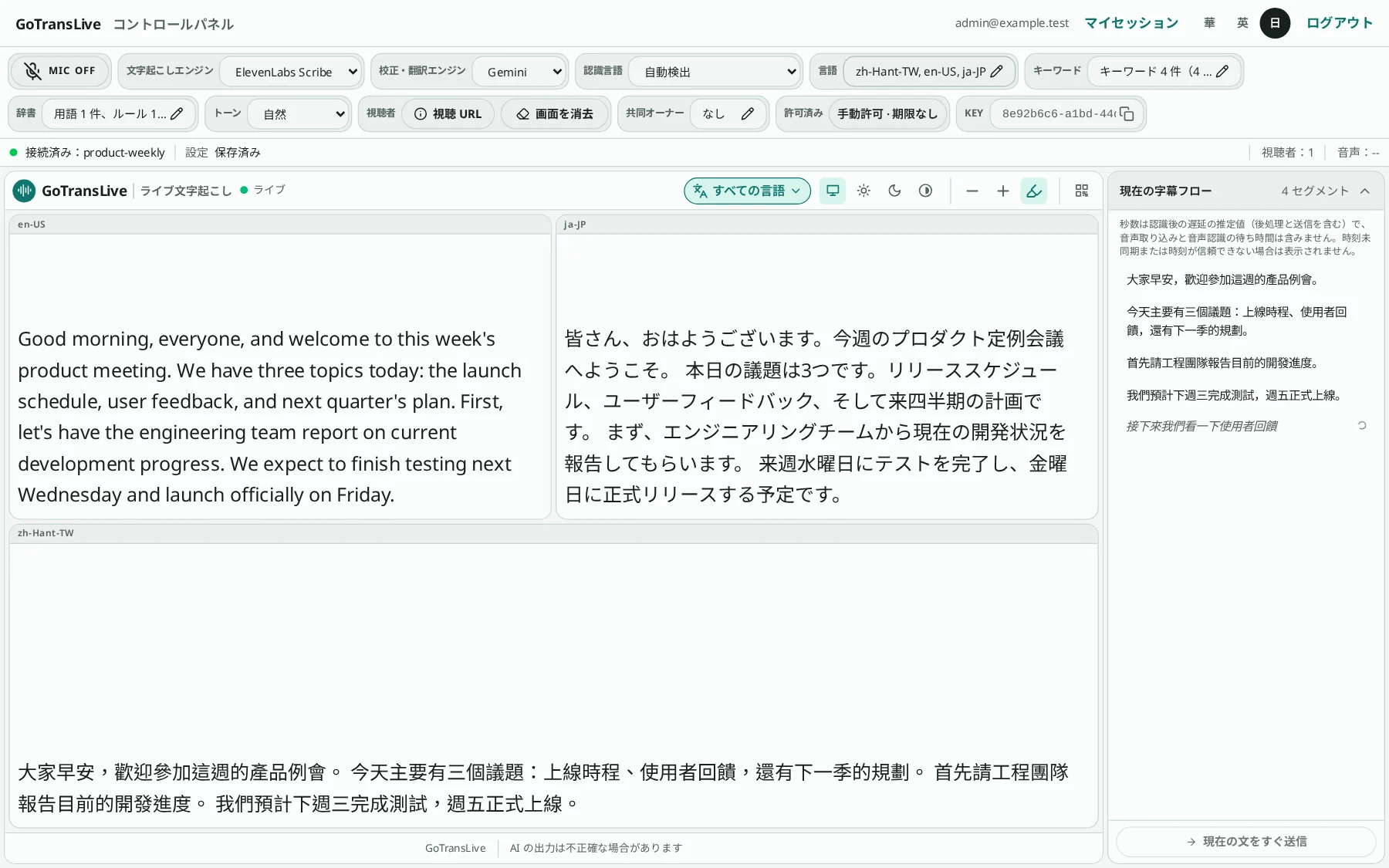The width and height of the screenshot is (1389, 868).
Task: Click the en-US panel header
Action: [x=280, y=225]
